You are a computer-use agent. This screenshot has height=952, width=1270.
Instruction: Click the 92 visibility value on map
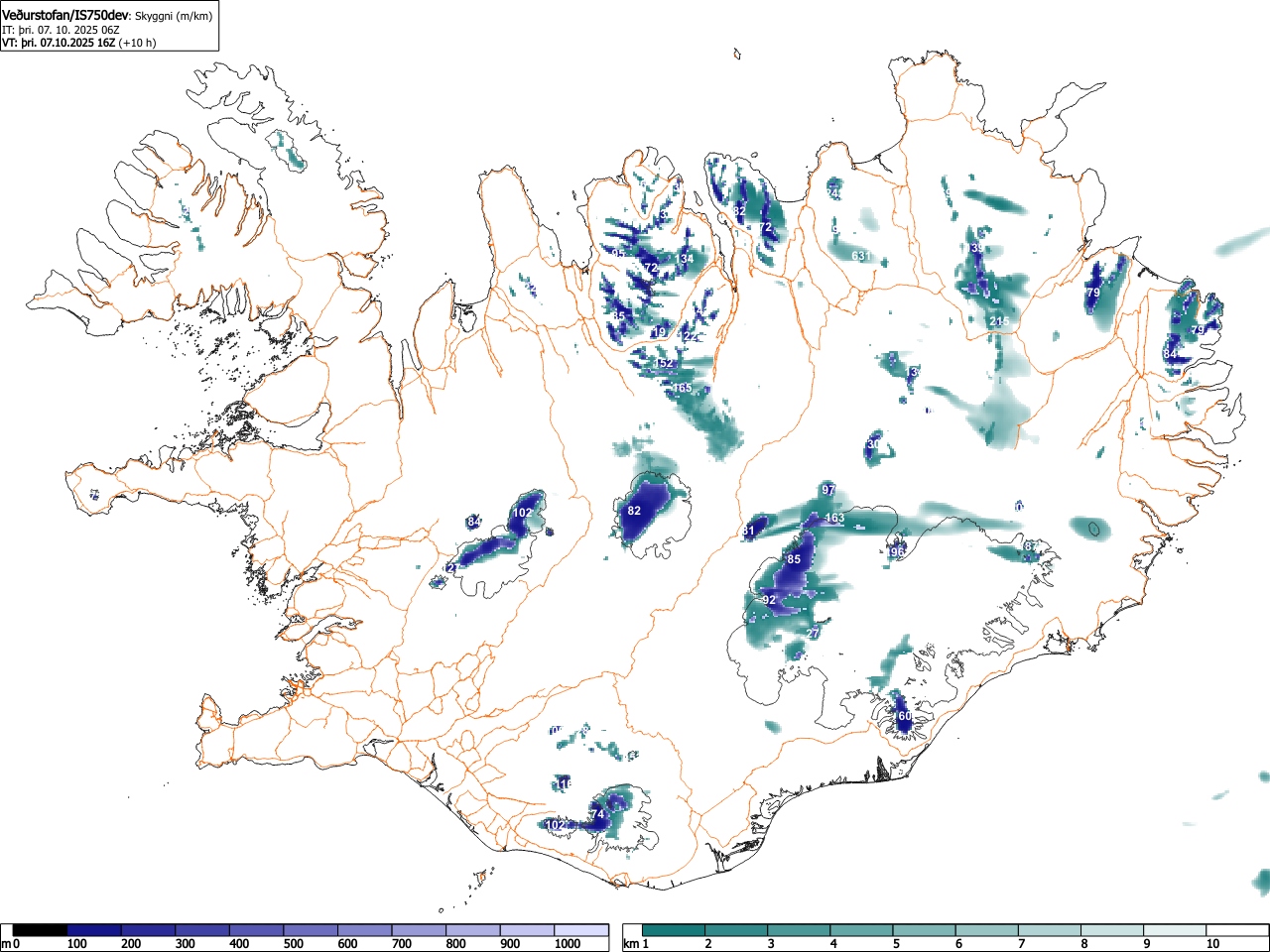point(769,600)
